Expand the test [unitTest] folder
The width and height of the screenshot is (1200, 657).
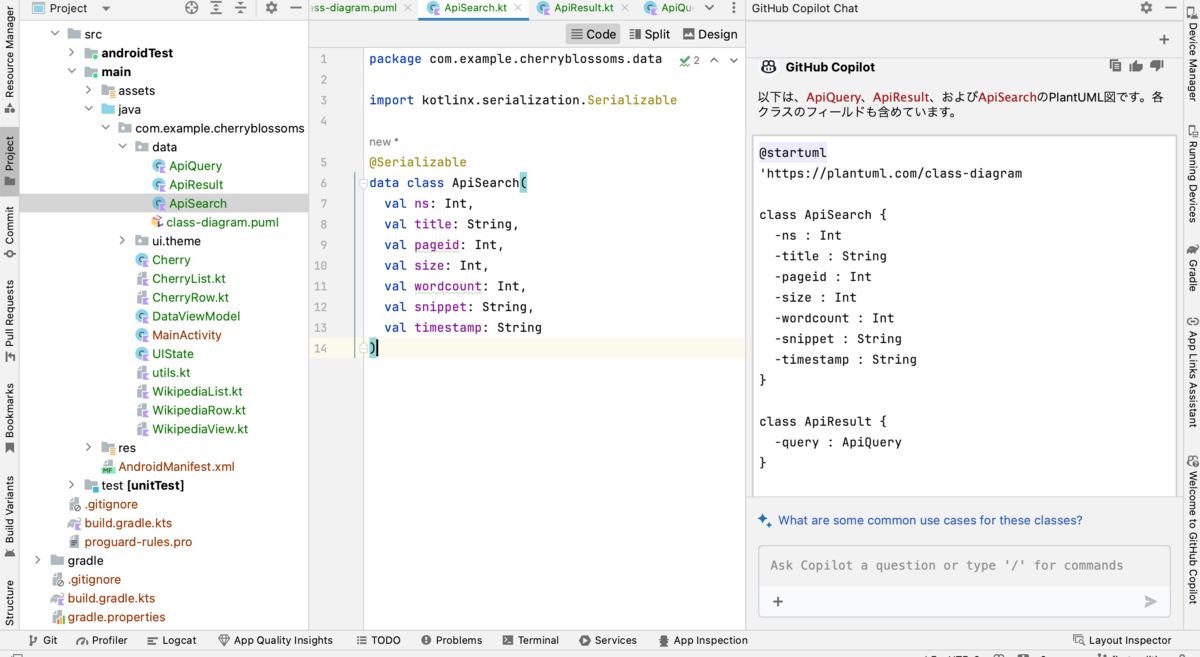[71, 485]
